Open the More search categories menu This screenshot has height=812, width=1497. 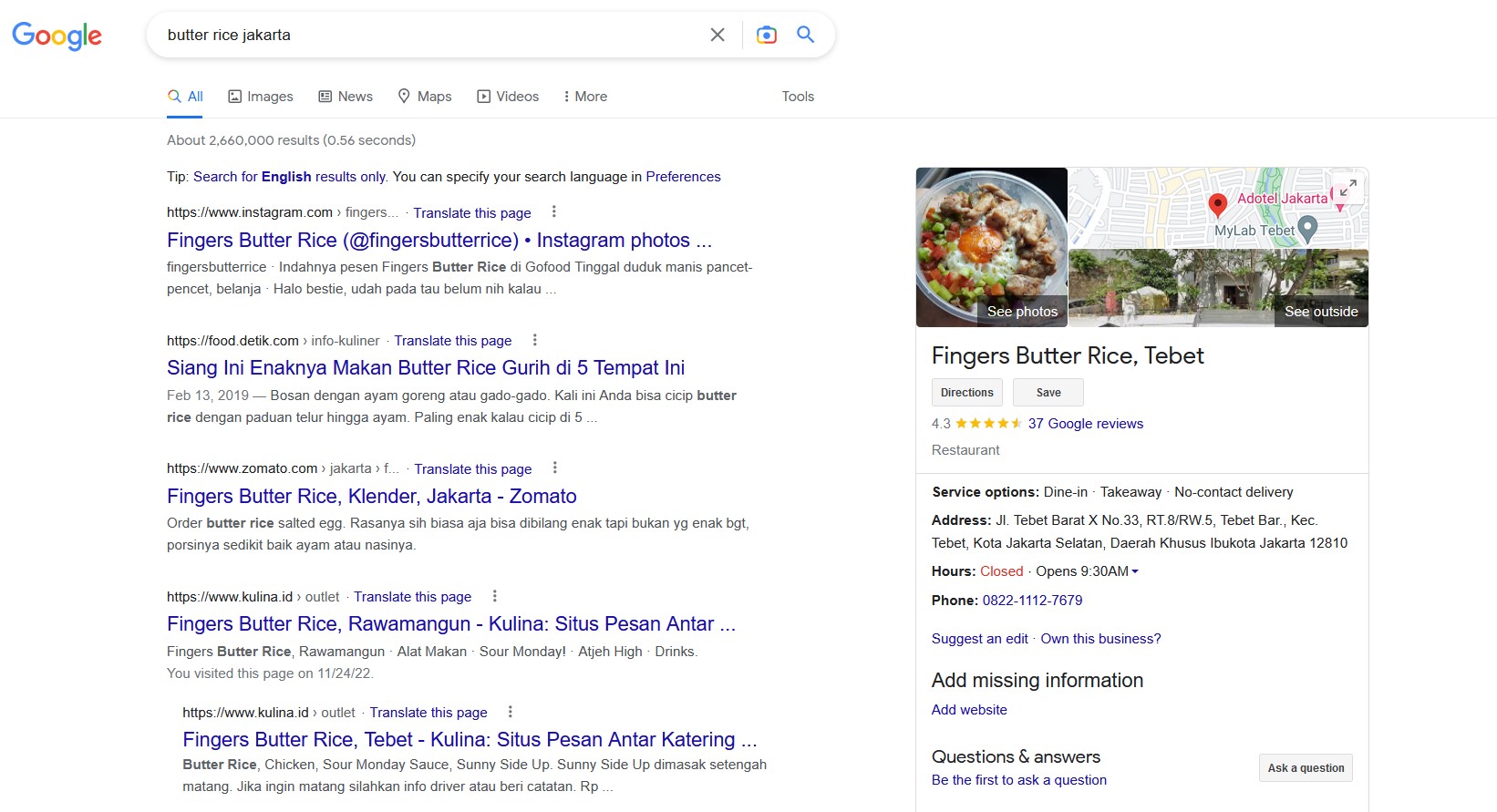[585, 97]
